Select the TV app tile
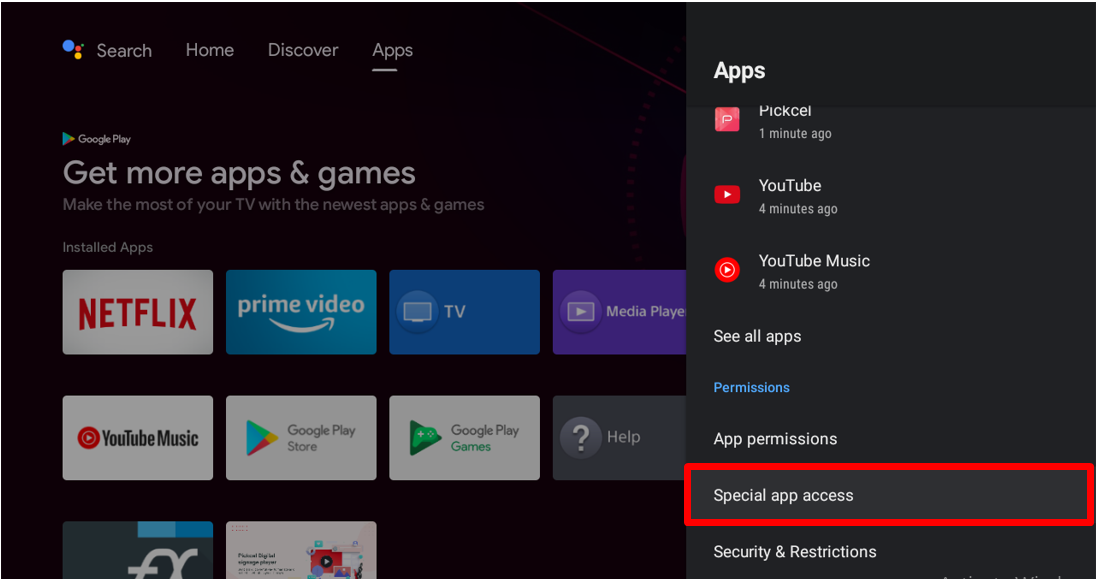1098x579 pixels. [464, 312]
